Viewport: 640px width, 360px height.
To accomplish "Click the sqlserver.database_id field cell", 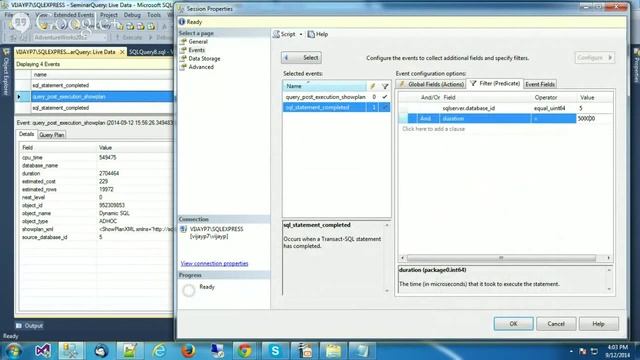I will (x=485, y=108).
